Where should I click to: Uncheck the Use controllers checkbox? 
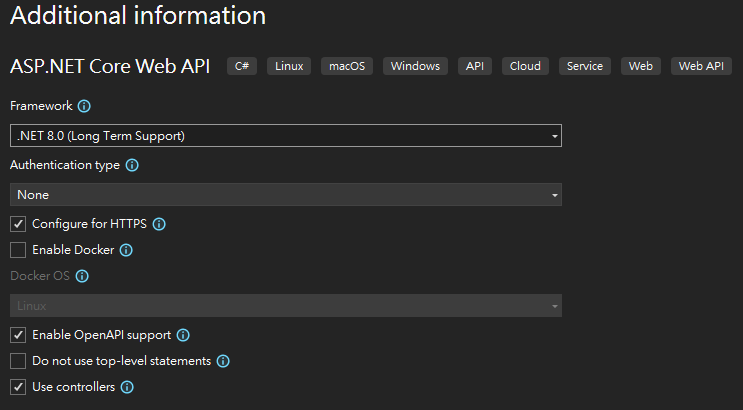point(18,387)
